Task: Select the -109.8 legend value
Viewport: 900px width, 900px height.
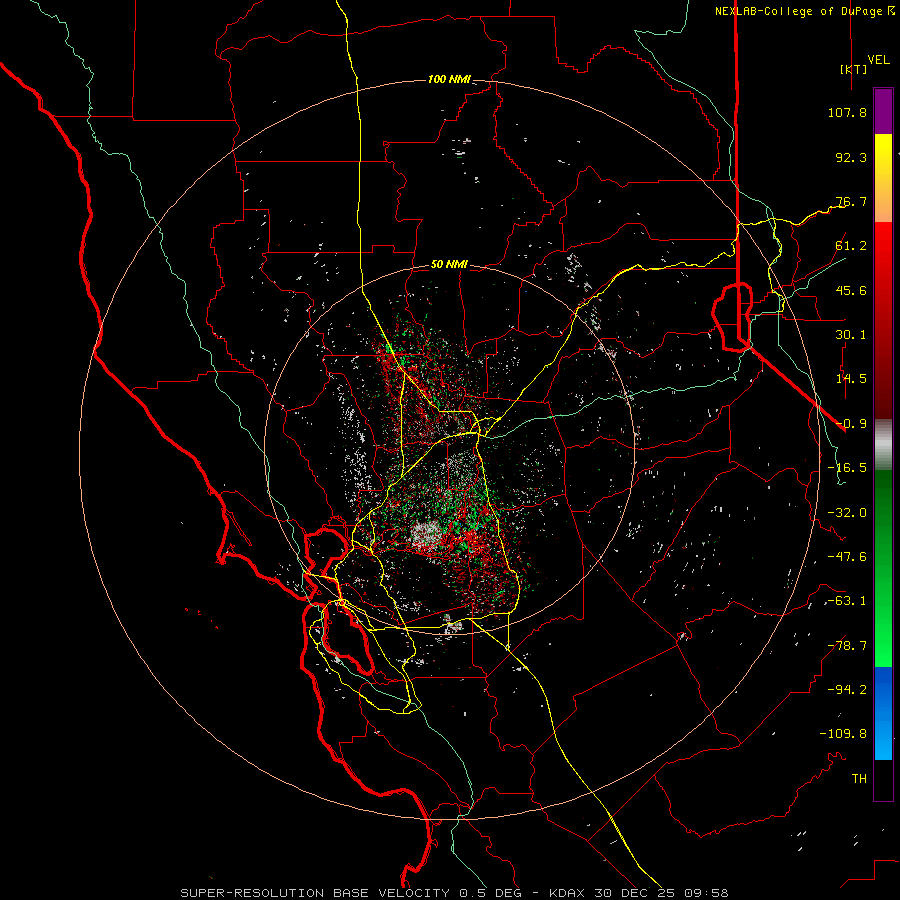Action: point(843,734)
